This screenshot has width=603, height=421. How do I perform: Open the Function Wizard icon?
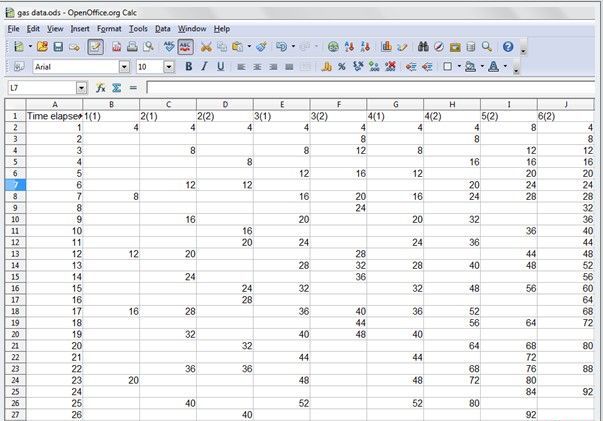(x=101, y=88)
